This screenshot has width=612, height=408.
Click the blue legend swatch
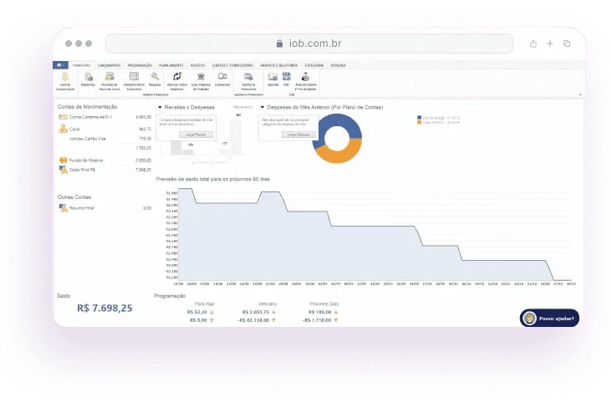[420, 118]
